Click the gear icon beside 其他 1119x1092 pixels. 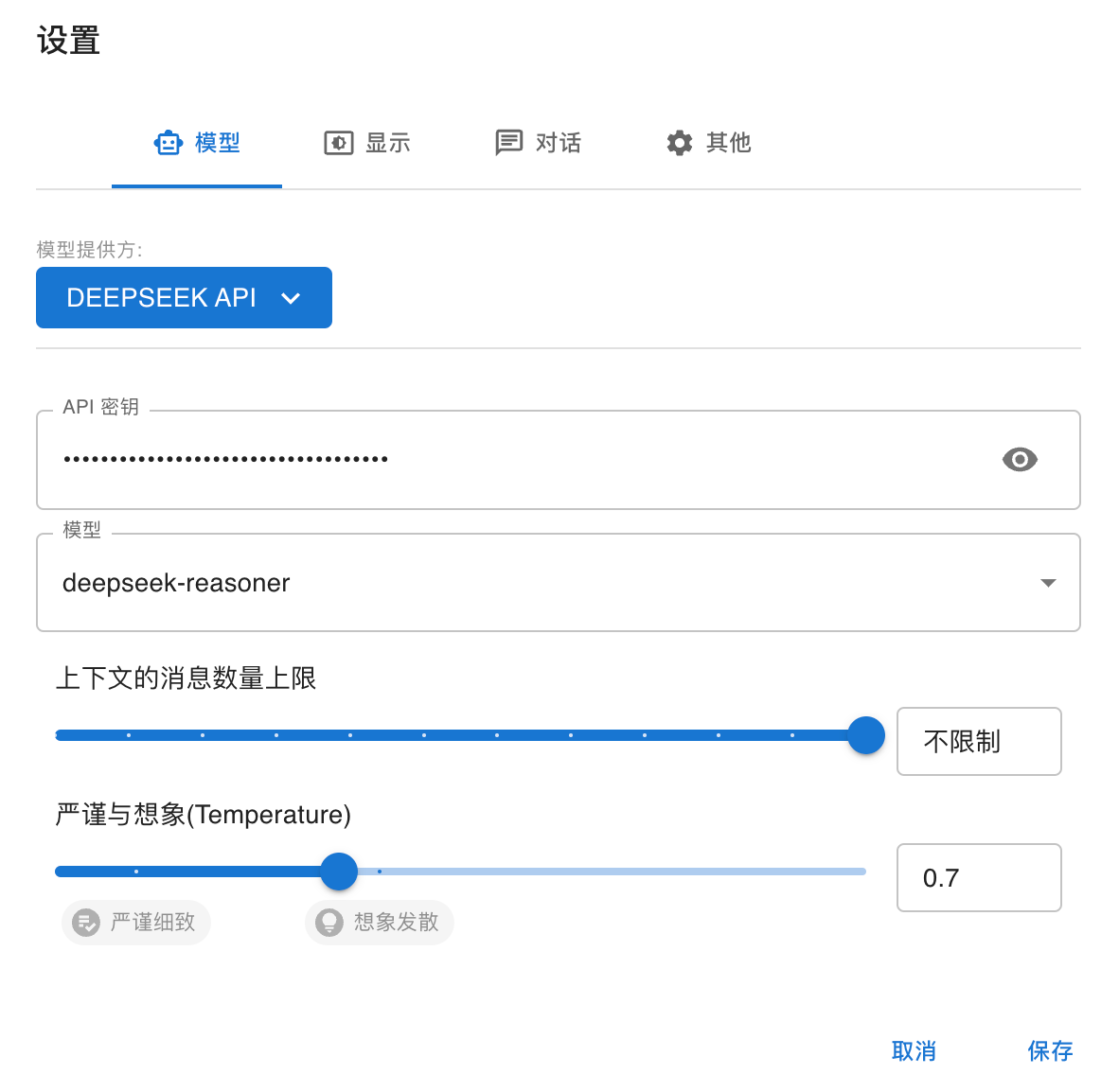point(679,142)
